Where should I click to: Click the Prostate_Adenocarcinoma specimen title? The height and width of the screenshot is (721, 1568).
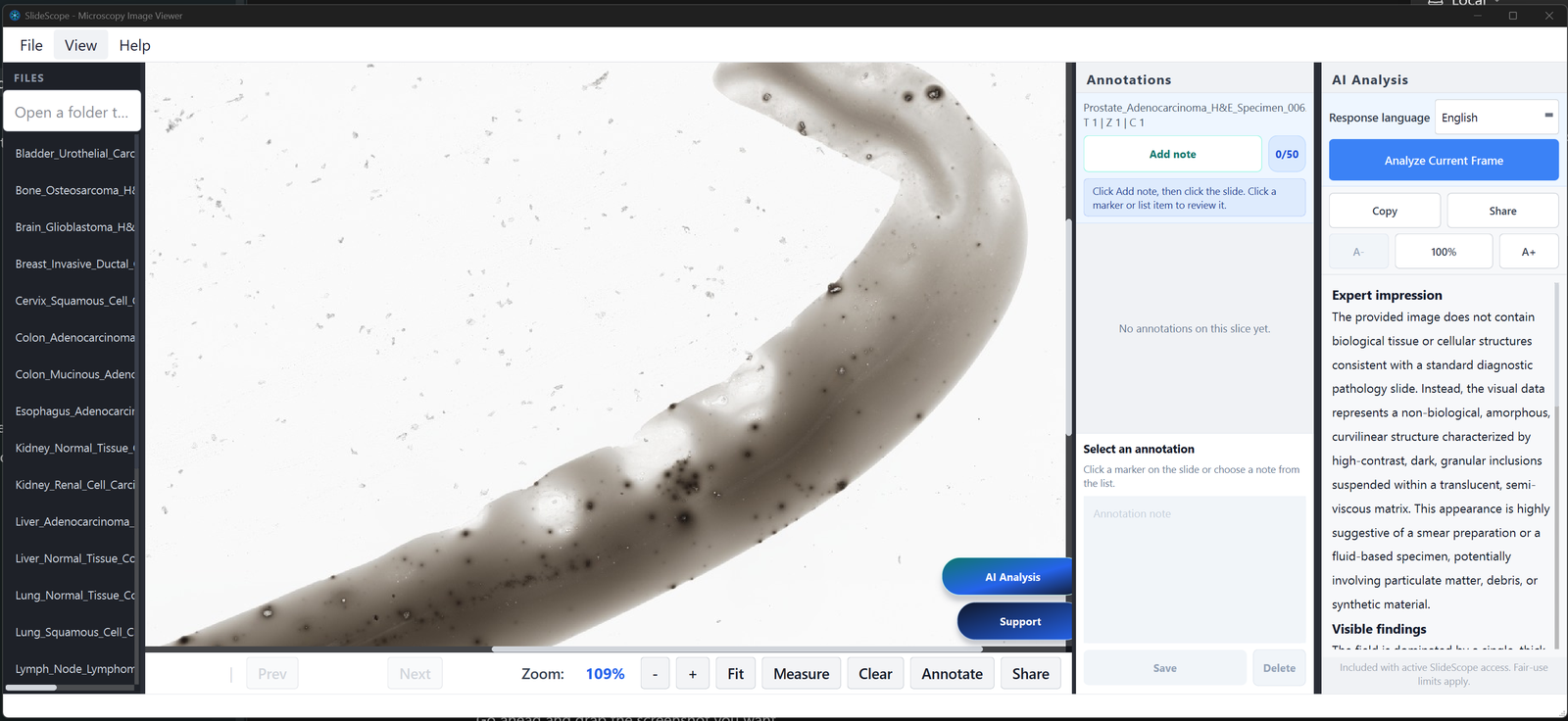1194,108
